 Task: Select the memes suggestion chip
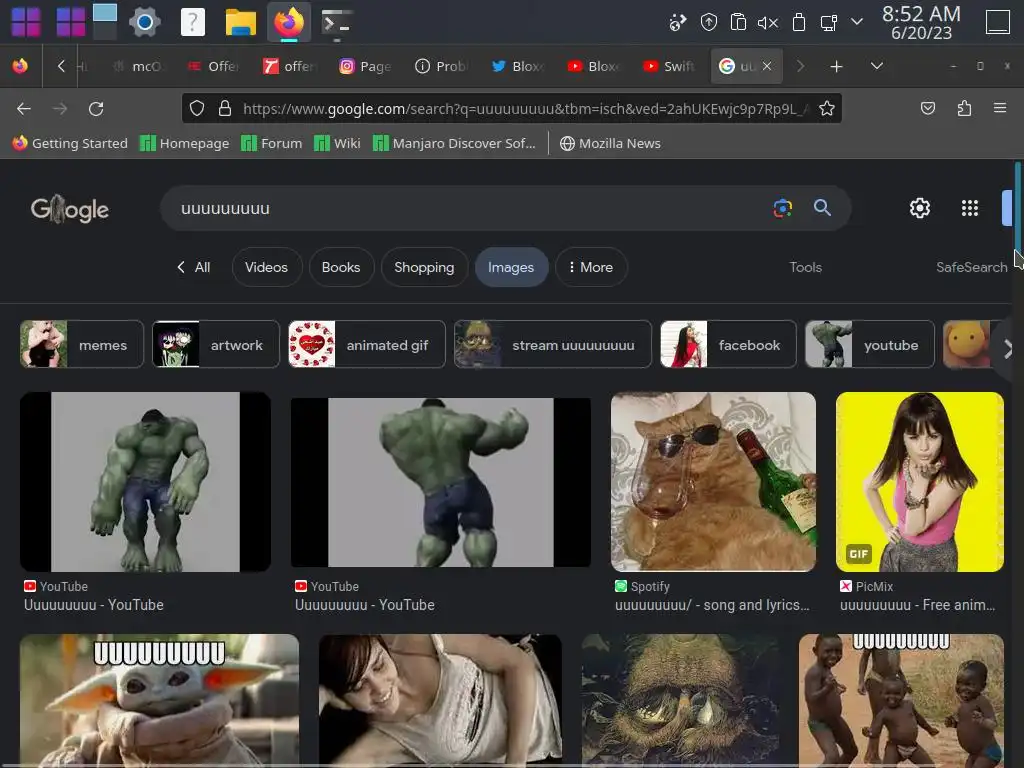pos(82,344)
